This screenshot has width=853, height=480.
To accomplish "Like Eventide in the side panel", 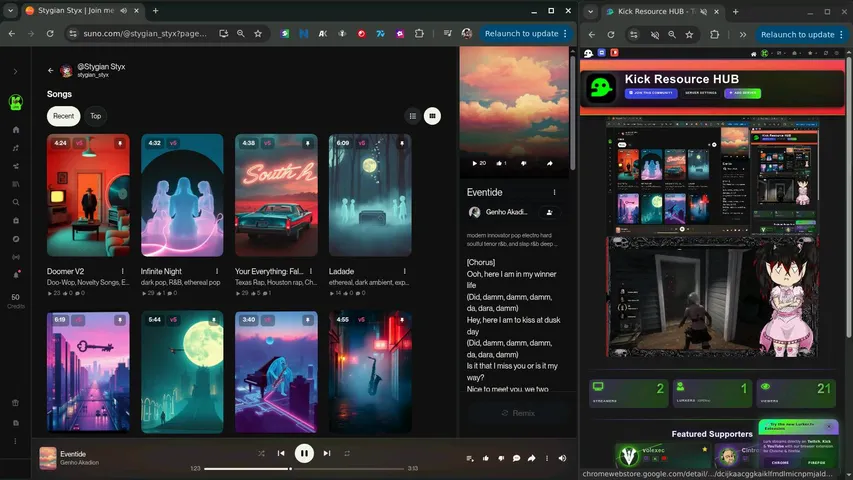I will [501, 163].
